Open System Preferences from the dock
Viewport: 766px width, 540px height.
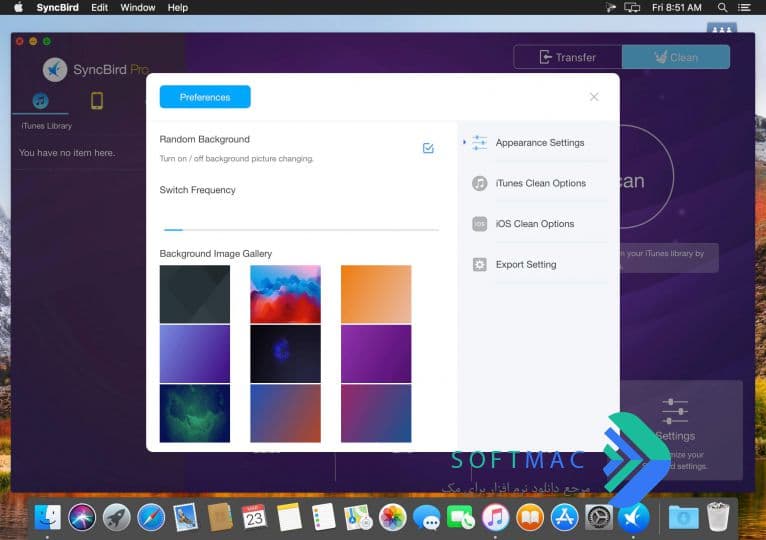tap(599, 517)
